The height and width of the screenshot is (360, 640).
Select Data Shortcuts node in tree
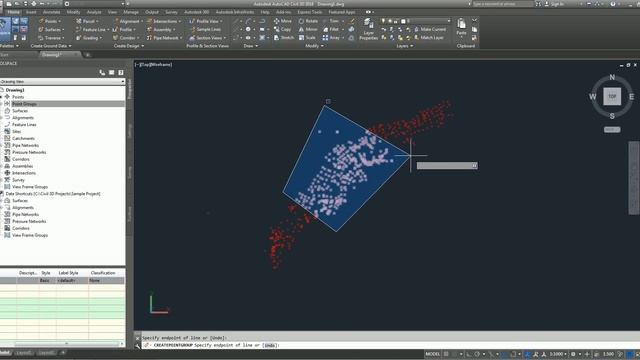tap(53, 194)
